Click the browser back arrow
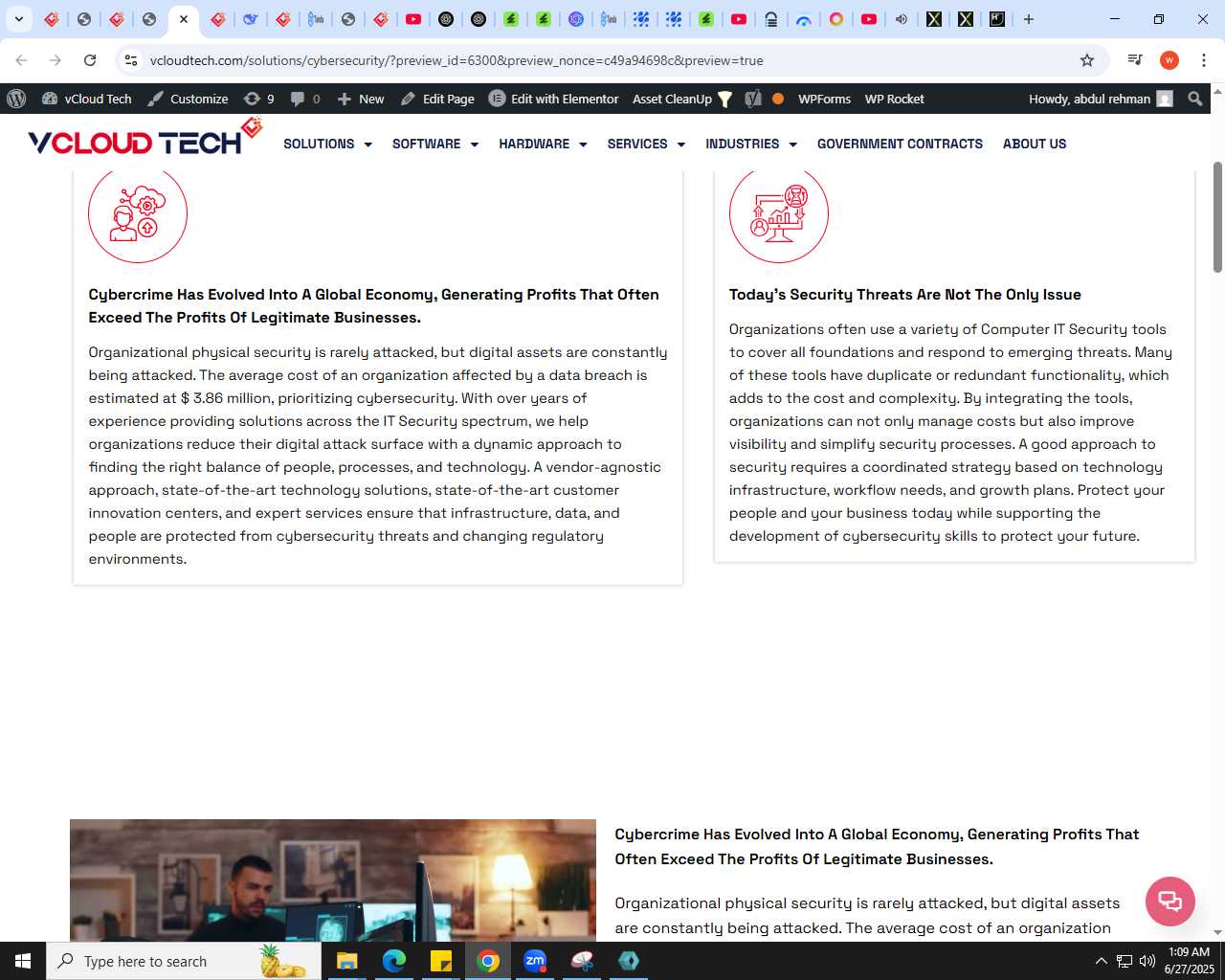The height and width of the screenshot is (980, 1225). click(x=21, y=60)
